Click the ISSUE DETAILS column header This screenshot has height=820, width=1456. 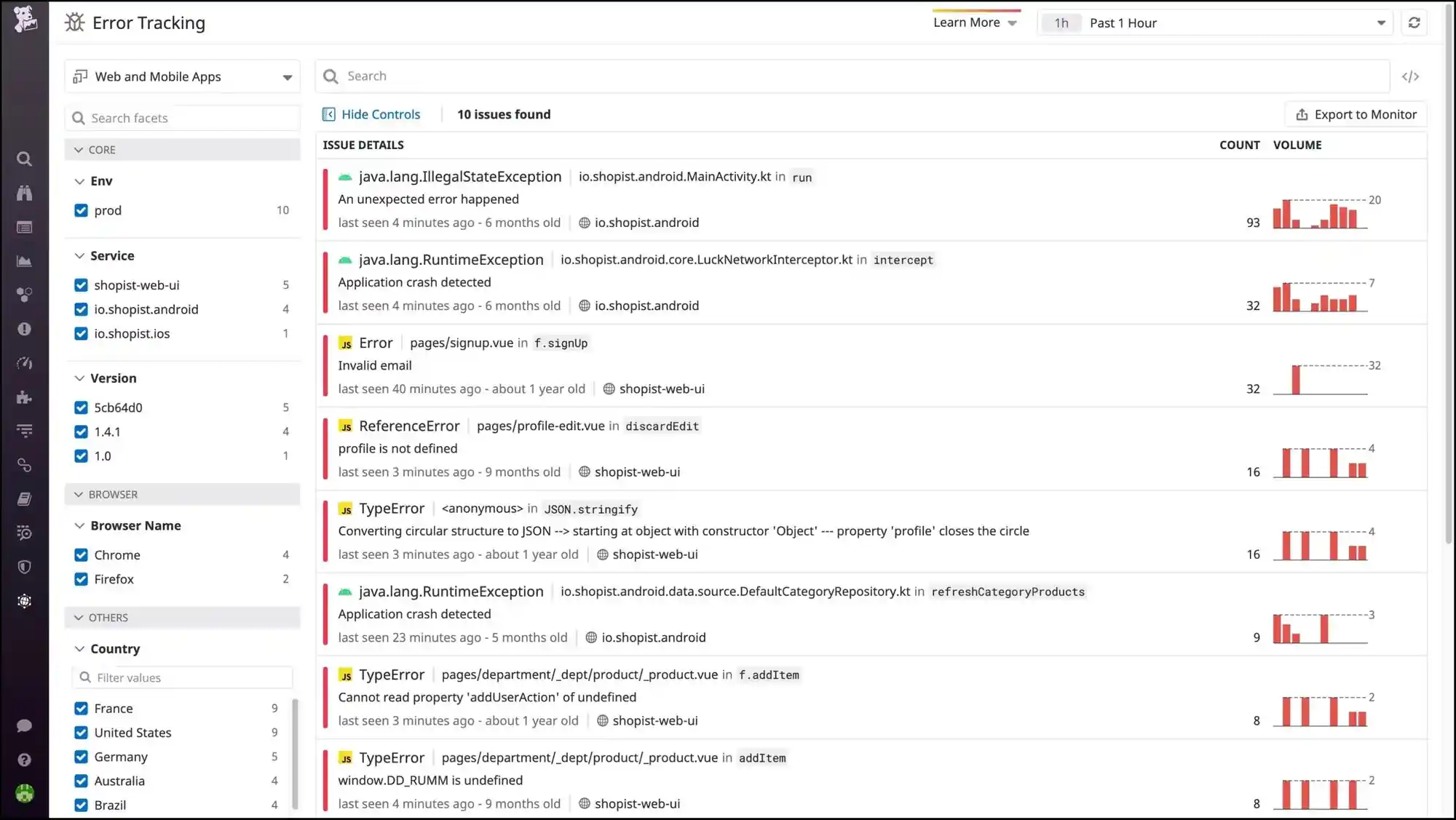point(363,145)
